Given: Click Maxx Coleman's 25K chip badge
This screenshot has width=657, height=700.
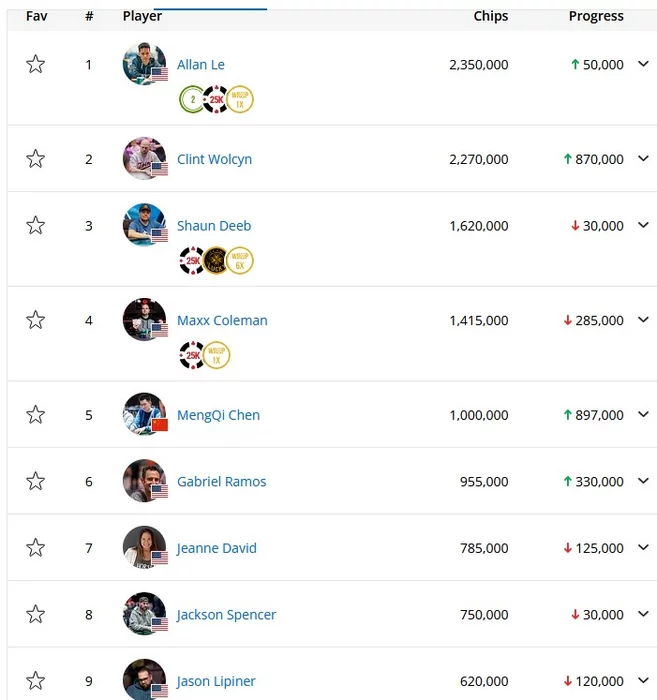Looking at the screenshot, I should pyautogui.click(x=191, y=355).
